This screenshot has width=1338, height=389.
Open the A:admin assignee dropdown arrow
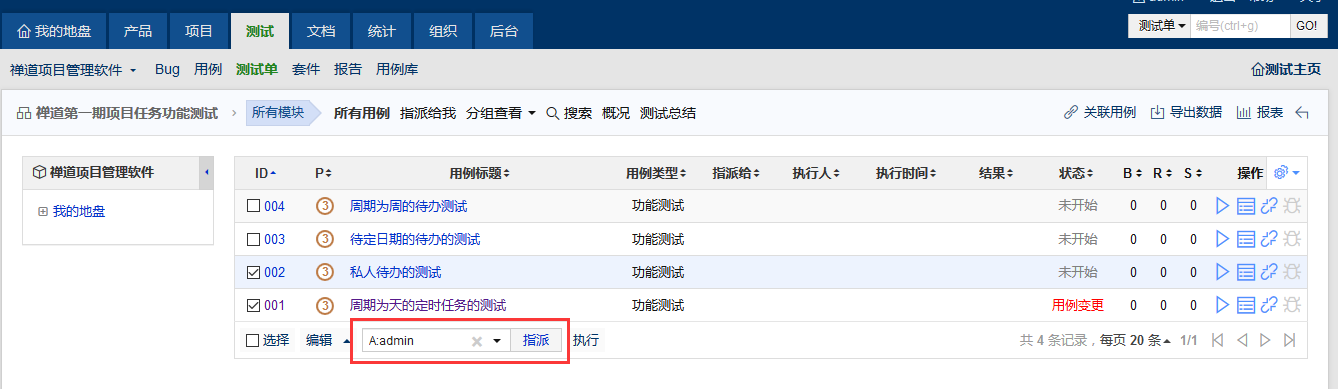pos(496,341)
